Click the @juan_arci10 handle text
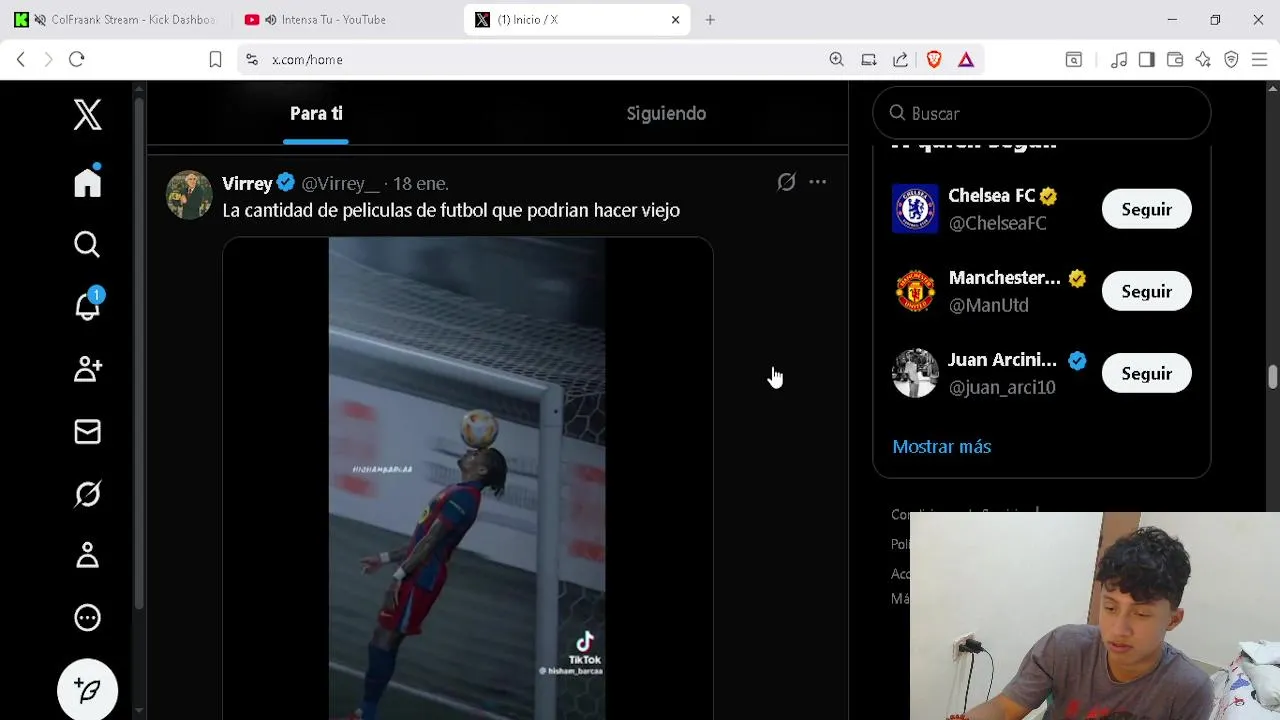The height and width of the screenshot is (720, 1280). point(1002,387)
